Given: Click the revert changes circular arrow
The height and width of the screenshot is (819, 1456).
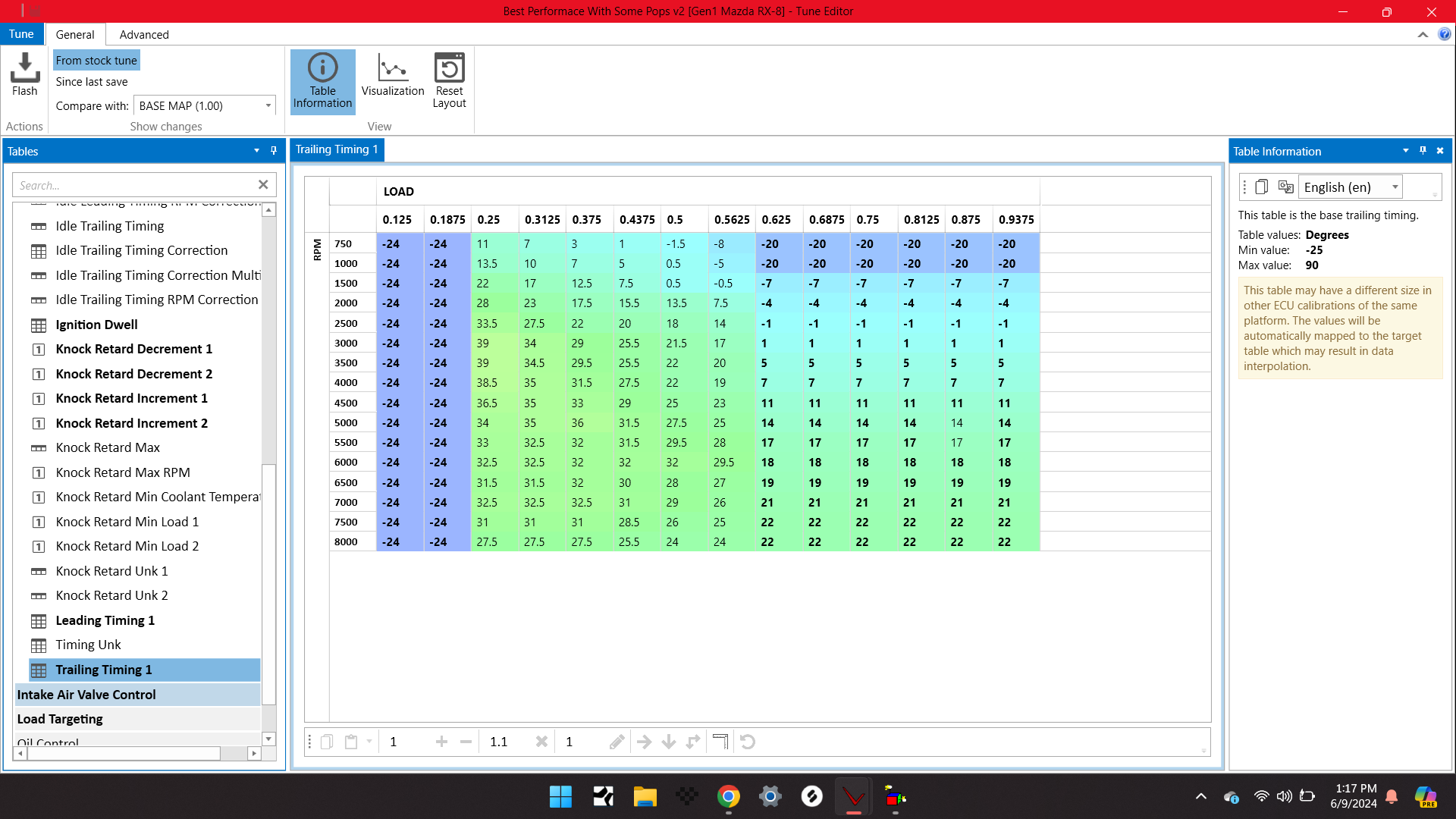Looking at the screenshot, I should tap(748, 742).
